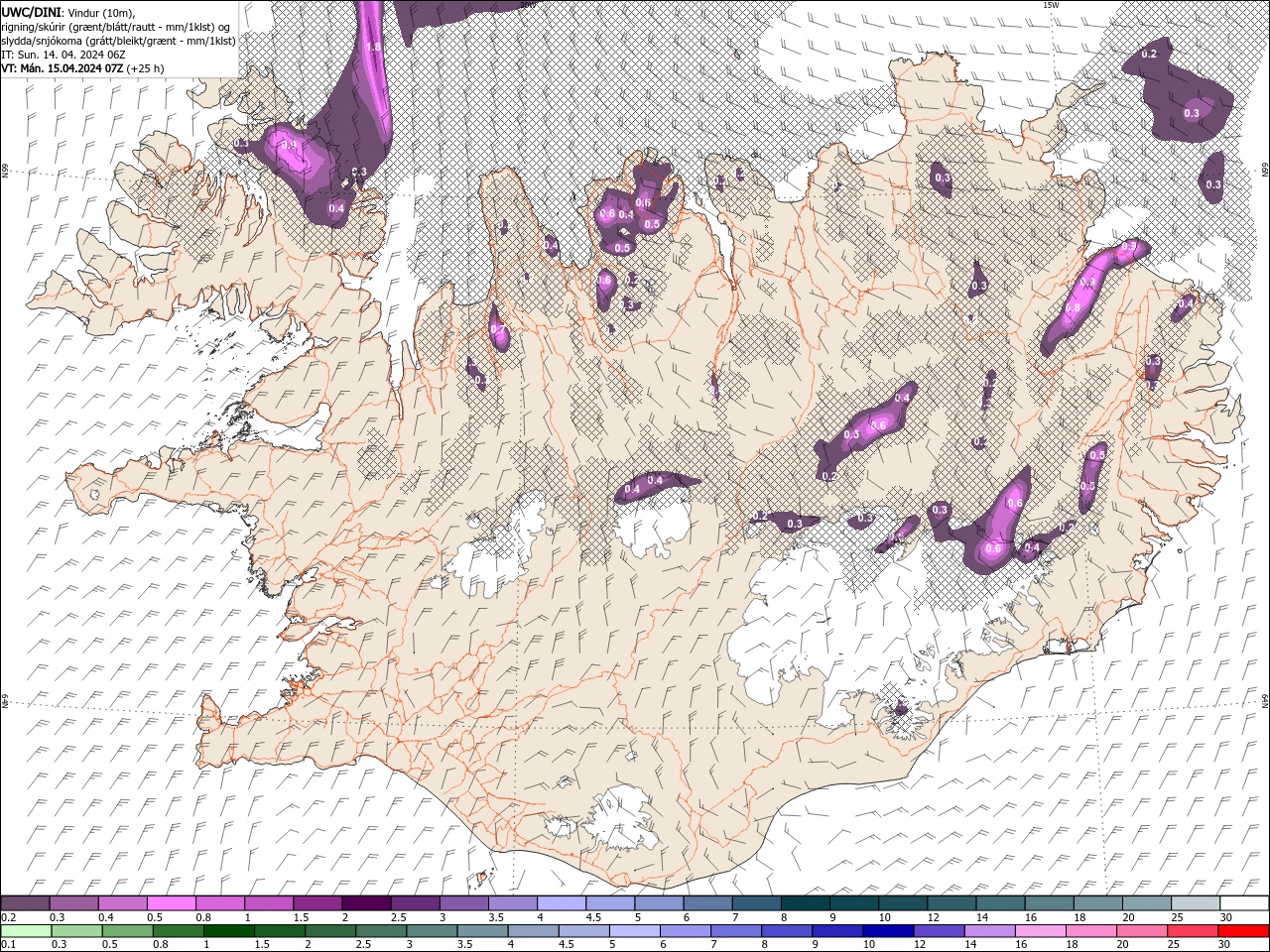Click the 'VT: Mán. 15.04.2024 07Z' valid time text
This screenshot has width=1270, height=952.
(x=63, y=68)
